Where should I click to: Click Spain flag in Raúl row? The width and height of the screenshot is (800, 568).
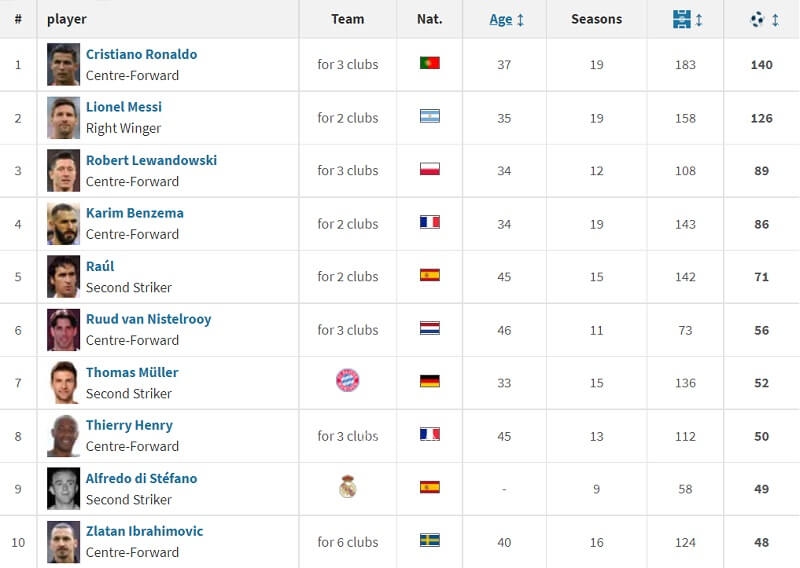(430, 275)
